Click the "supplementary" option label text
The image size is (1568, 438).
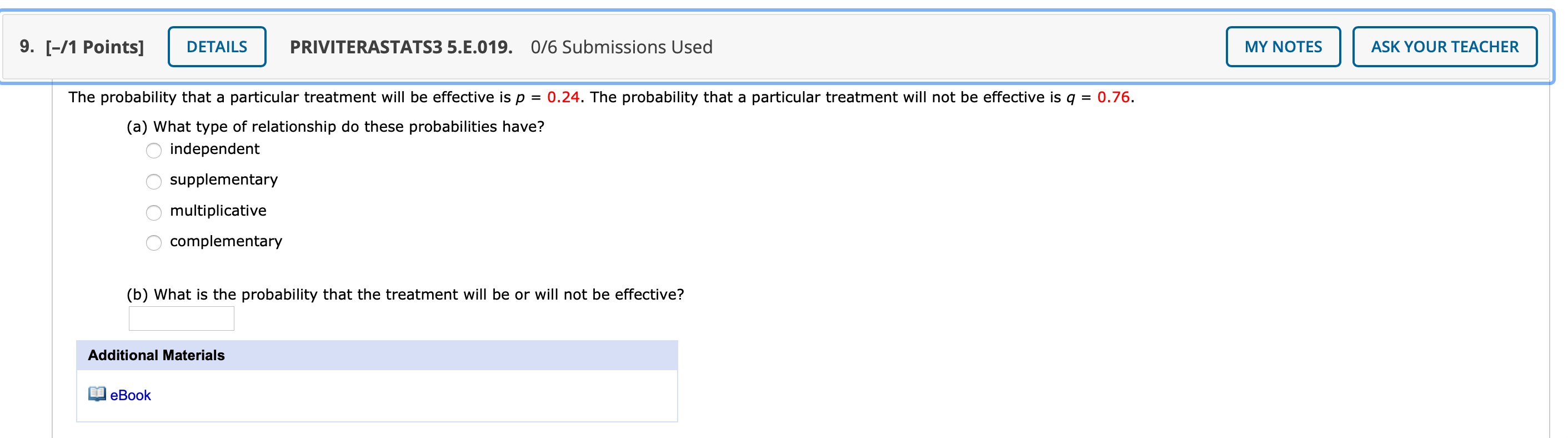point(223,180)
